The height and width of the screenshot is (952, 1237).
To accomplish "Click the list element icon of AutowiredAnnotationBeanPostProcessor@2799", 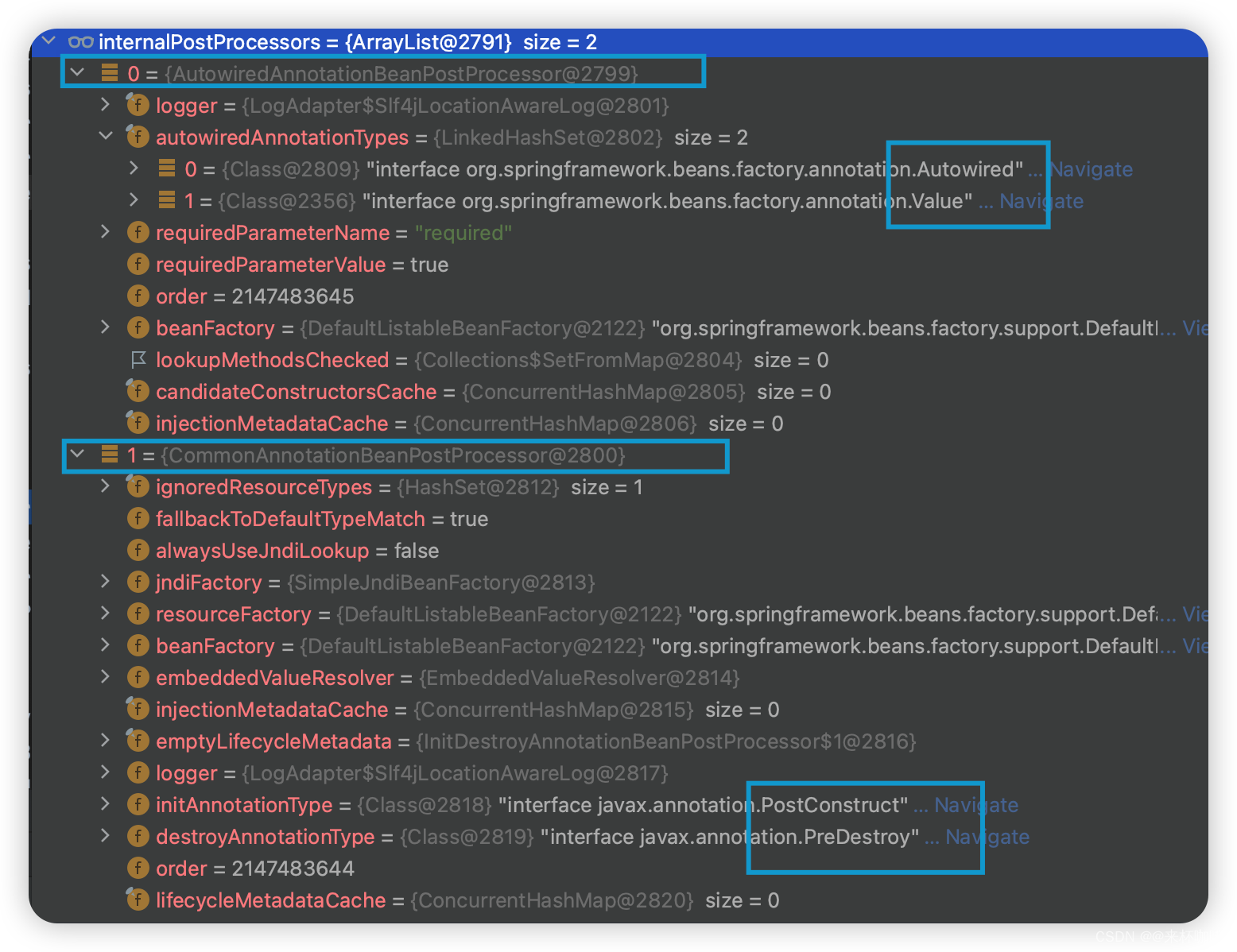I will (110, 73).
